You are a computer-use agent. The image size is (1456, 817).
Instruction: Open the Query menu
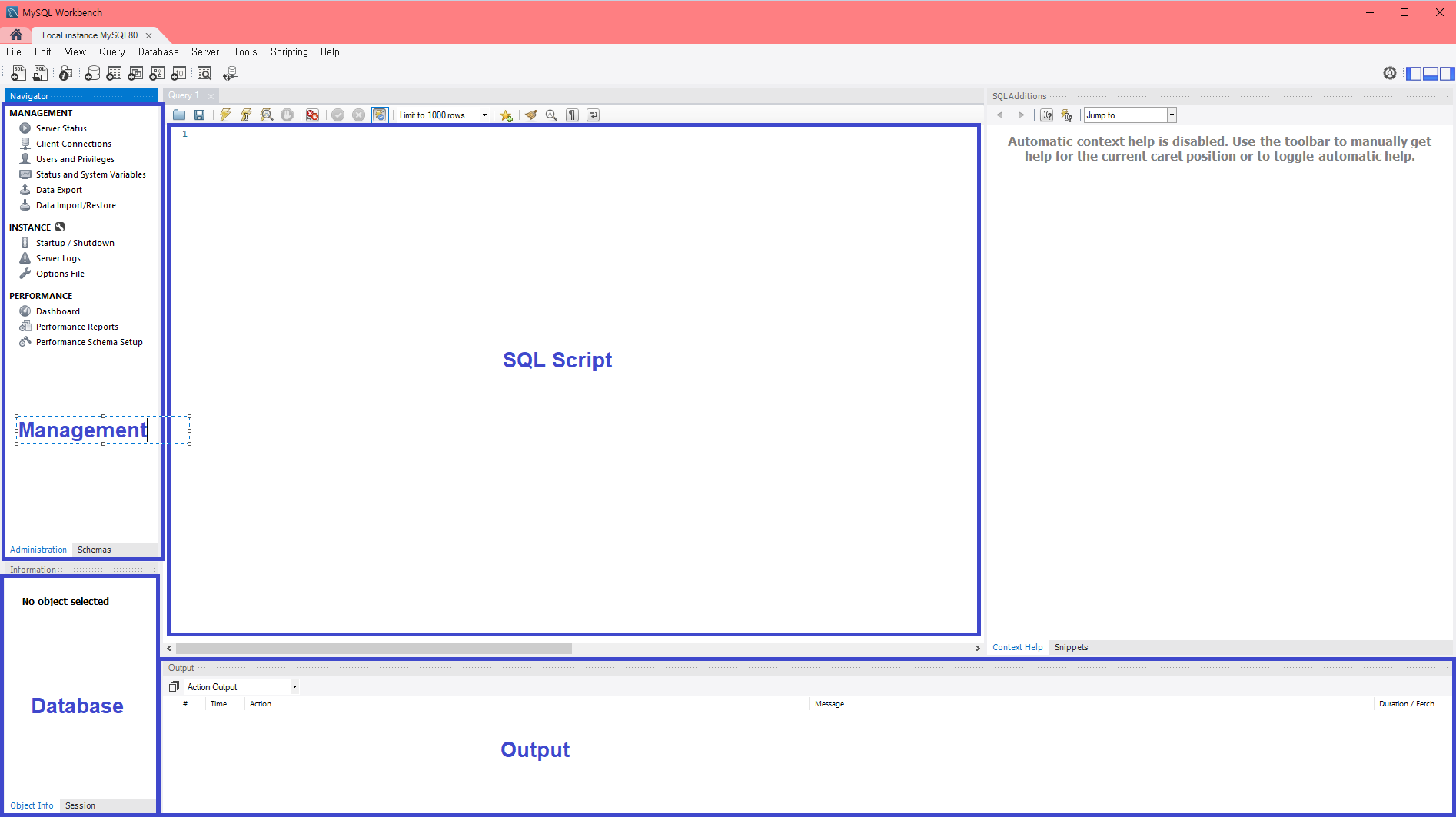111,51
